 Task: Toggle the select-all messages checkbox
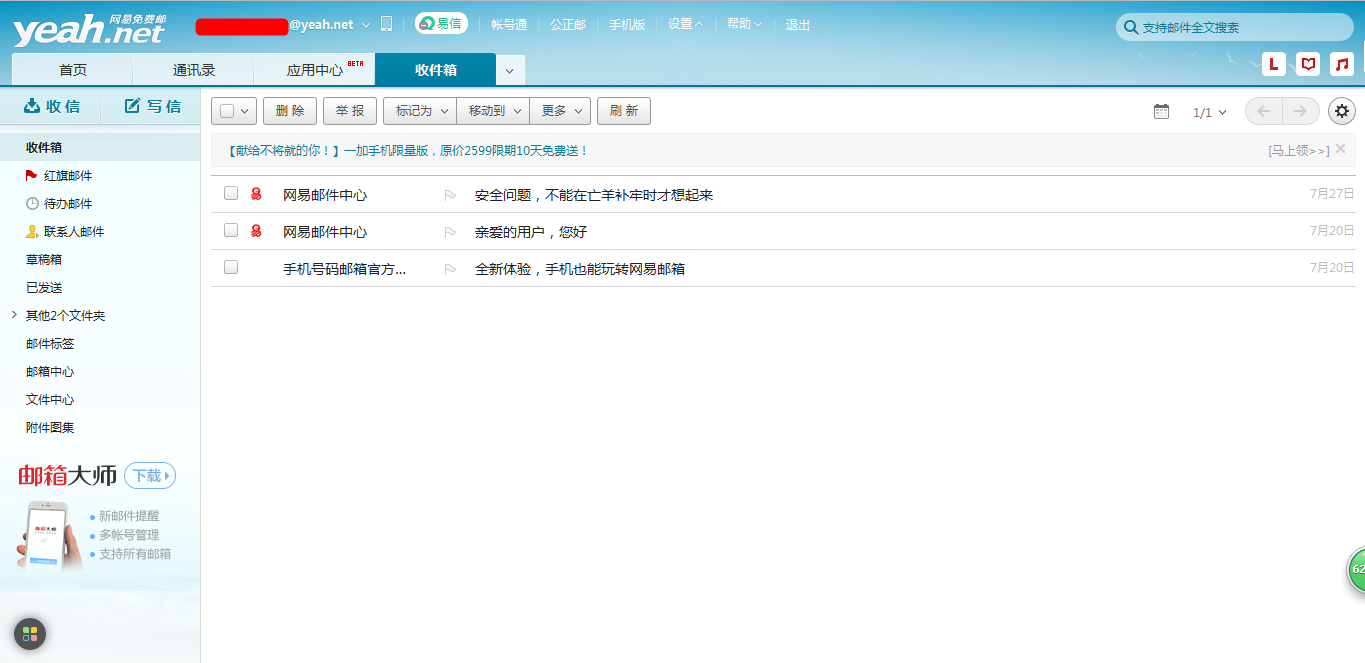pos(226,110)
